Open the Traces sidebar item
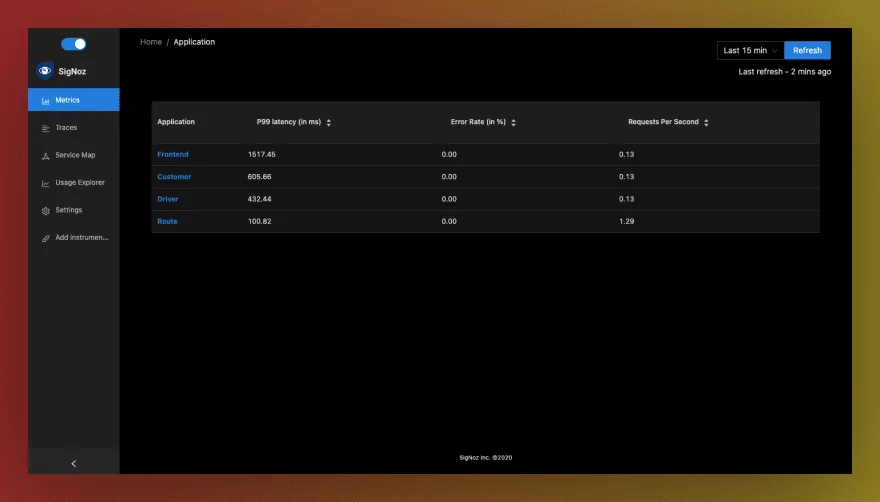The height and width of the screenshot is (502, 880). tap(74, 127)
